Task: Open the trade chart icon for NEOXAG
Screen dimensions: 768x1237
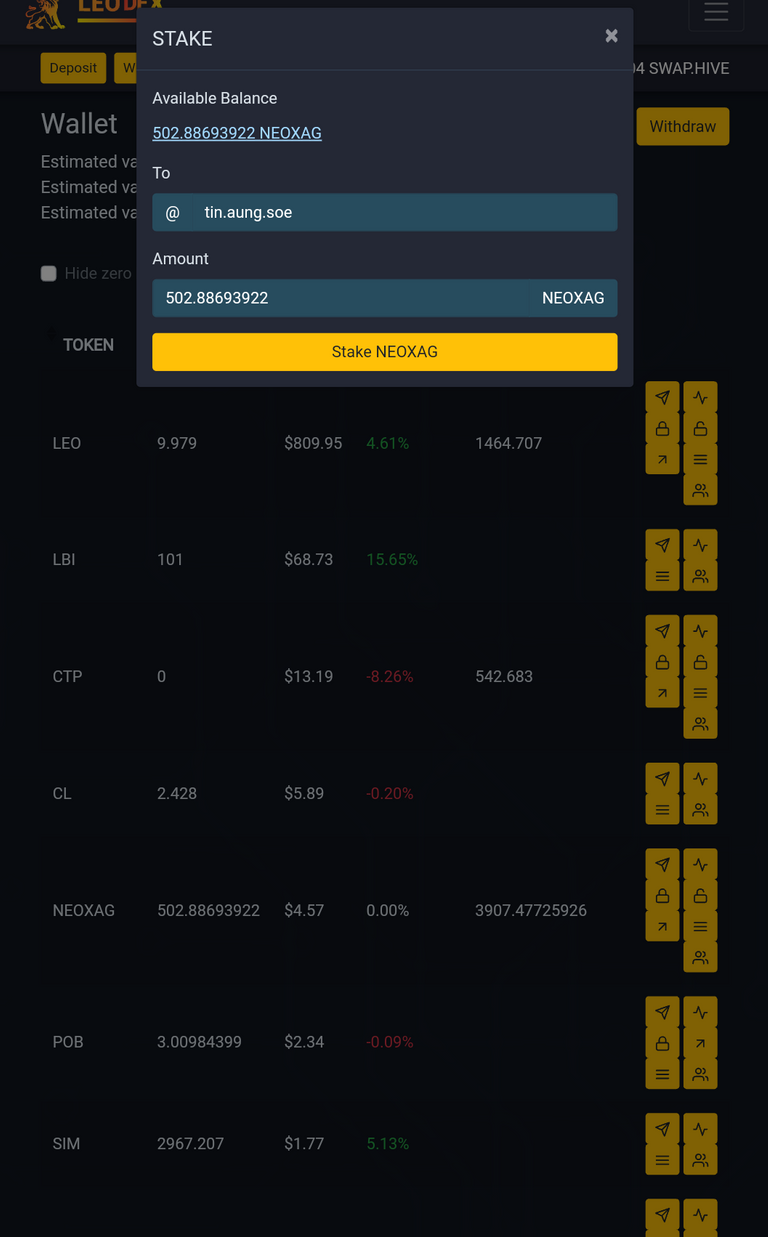Action: (x=700, y=864)
